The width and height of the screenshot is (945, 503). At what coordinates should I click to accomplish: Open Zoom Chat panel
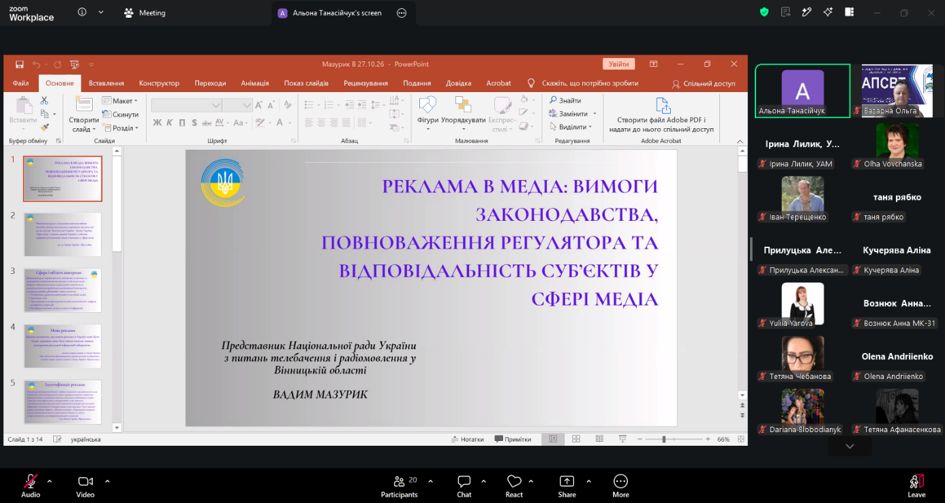point(463,486)
